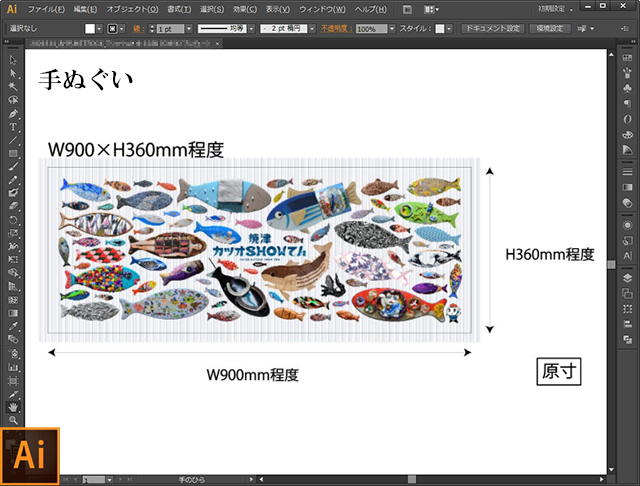
Task: Click the fill color swatch in control bar
Action: (91, 29)
